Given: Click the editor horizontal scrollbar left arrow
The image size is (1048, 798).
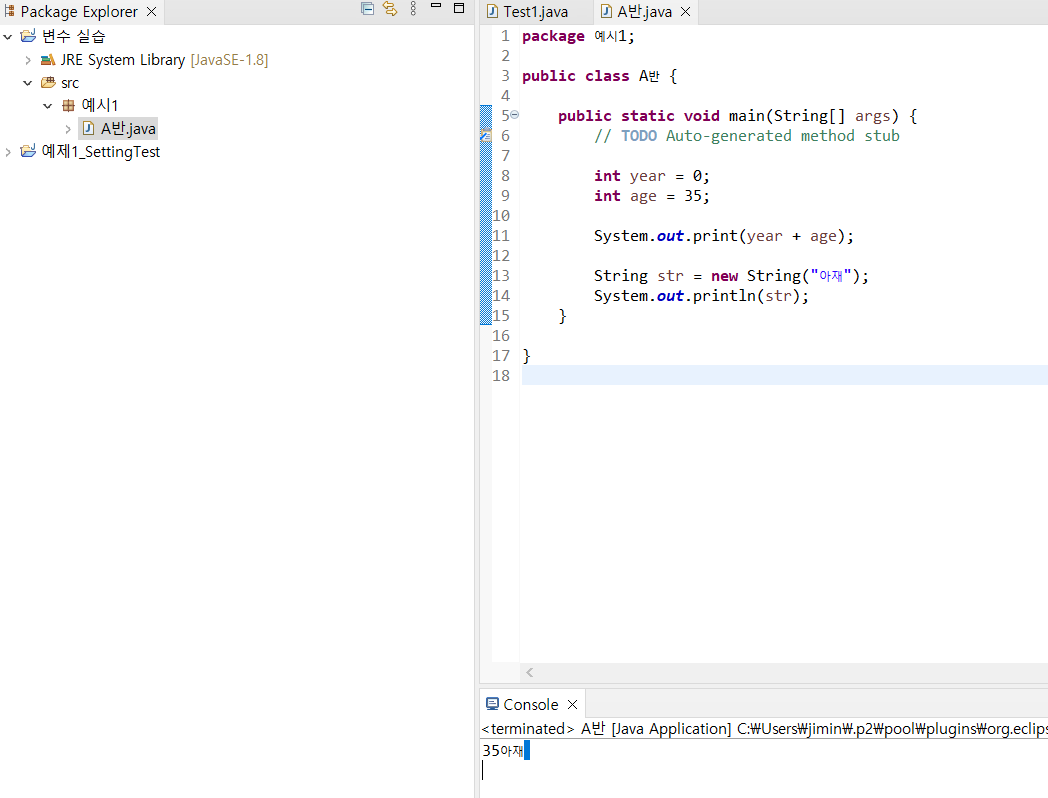Looking at the screenshot, I should [529, 672].
